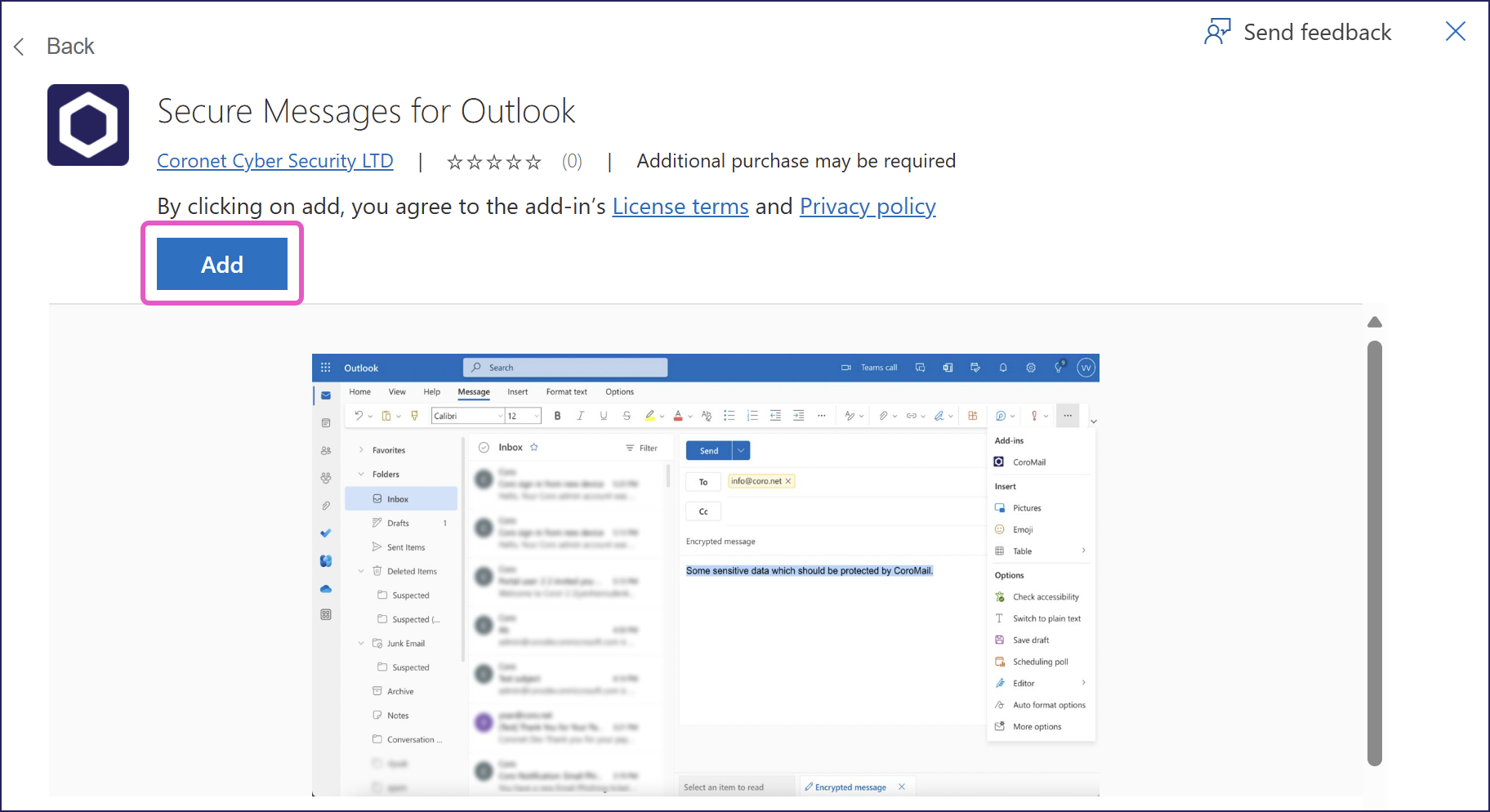Toggle the select-all circle beside Inbox header
The height and width of the screenshot is (812, 1490).
[484, 448]
